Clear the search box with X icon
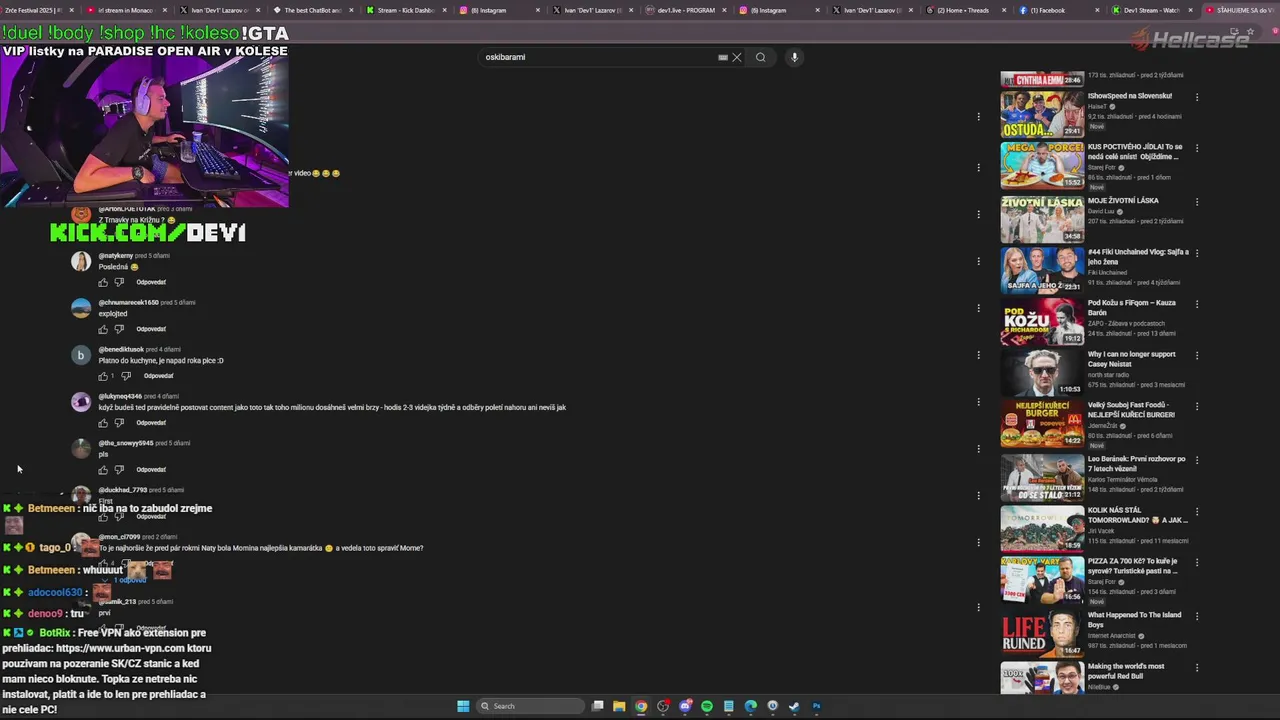This screenshot has height=720, width=1280. (x=737, y=57)
